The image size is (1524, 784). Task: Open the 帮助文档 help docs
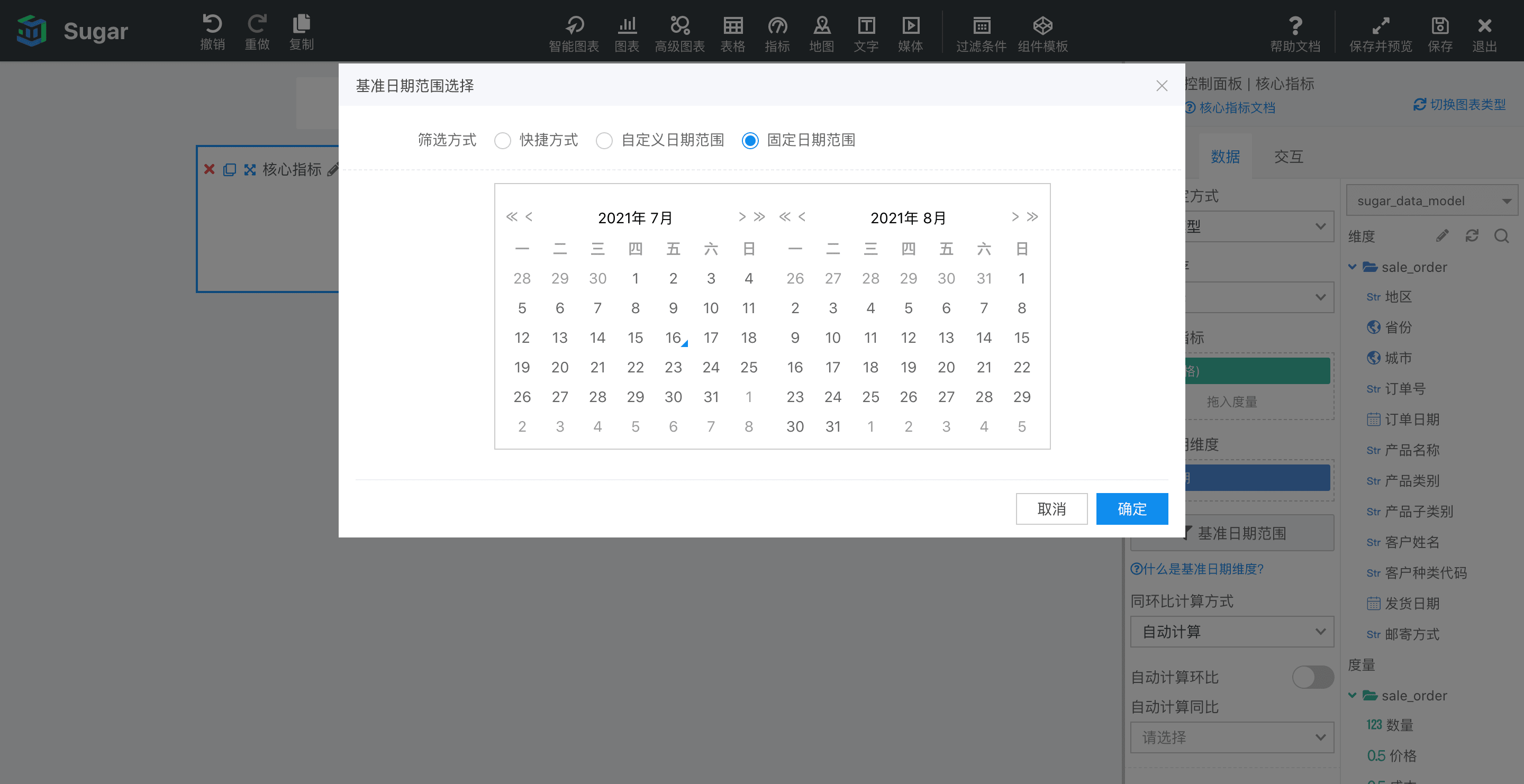click(1295, 33)
